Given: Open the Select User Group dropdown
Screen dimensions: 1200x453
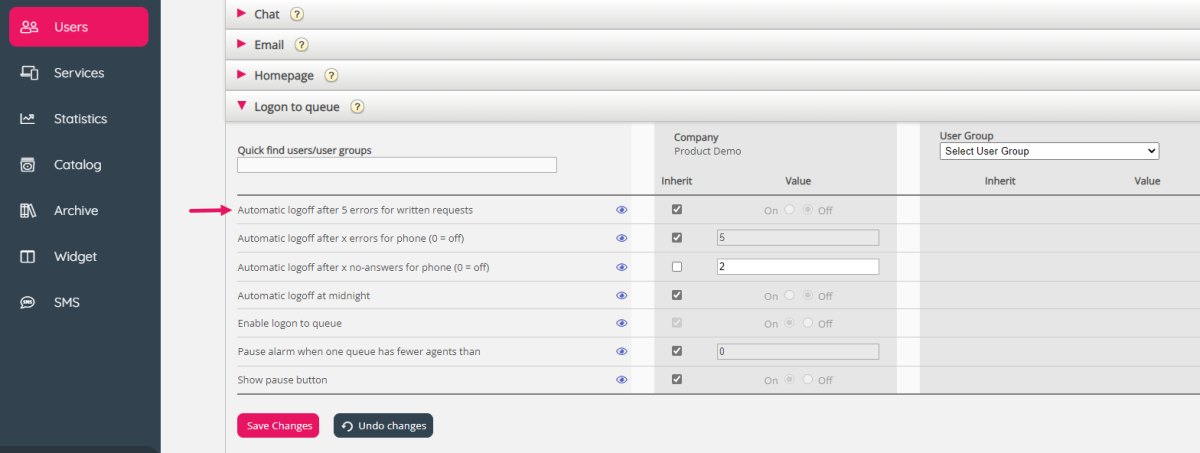Looking at the screenshot, I should (1049, 151).
